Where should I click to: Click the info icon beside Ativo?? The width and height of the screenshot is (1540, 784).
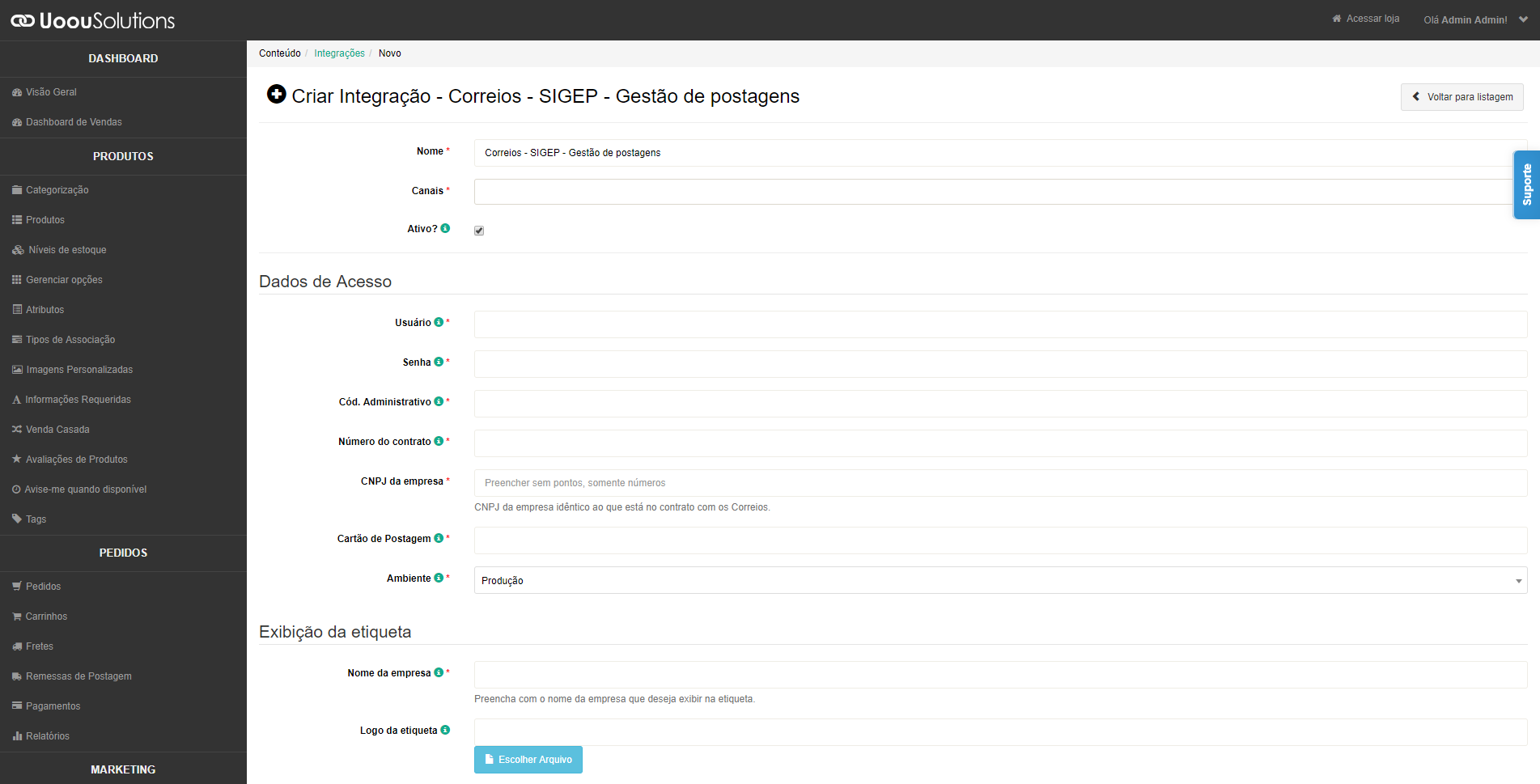[x=445, y=228]
